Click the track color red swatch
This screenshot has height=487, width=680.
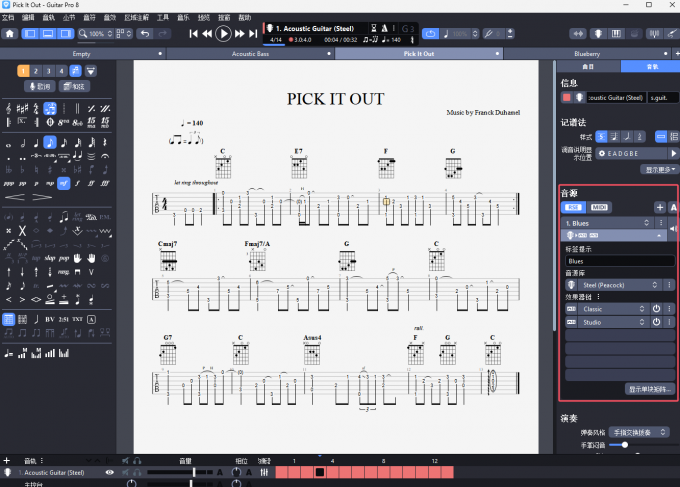click(566, 98)
